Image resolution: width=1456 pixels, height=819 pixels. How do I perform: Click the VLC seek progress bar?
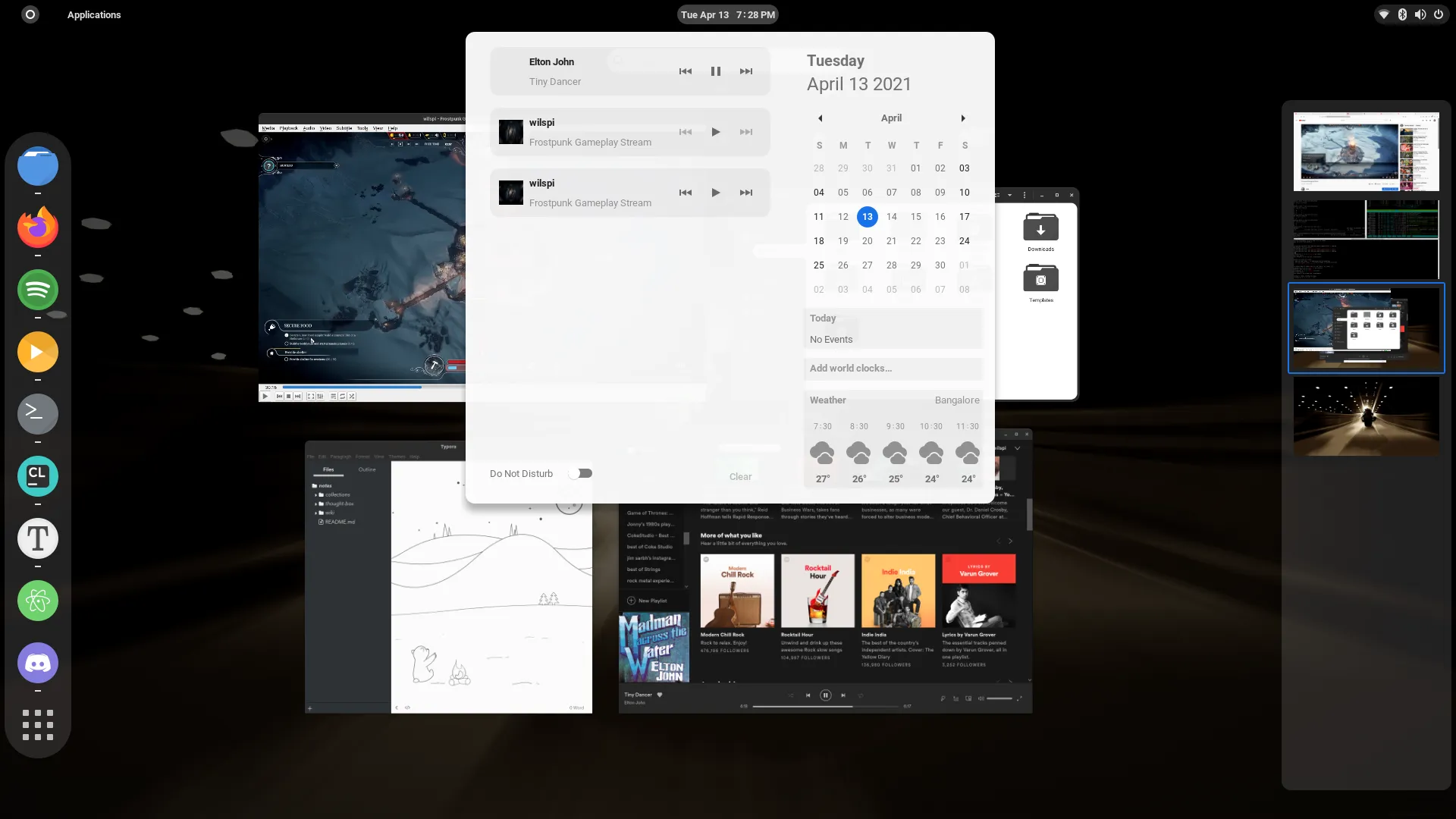pyautogui.click(x=373, y=387)
